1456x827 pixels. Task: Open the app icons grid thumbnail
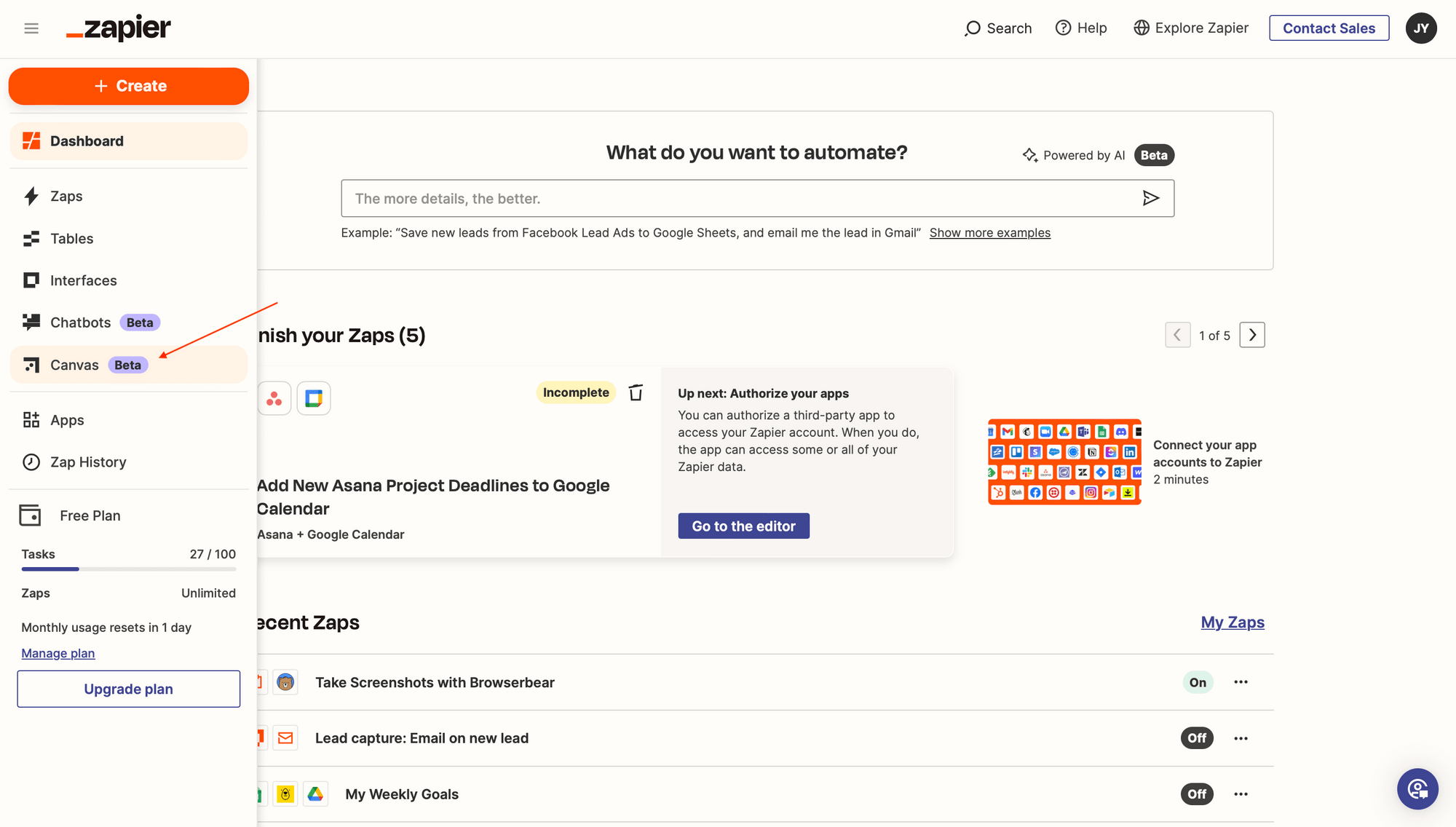tap(1064, 462)
